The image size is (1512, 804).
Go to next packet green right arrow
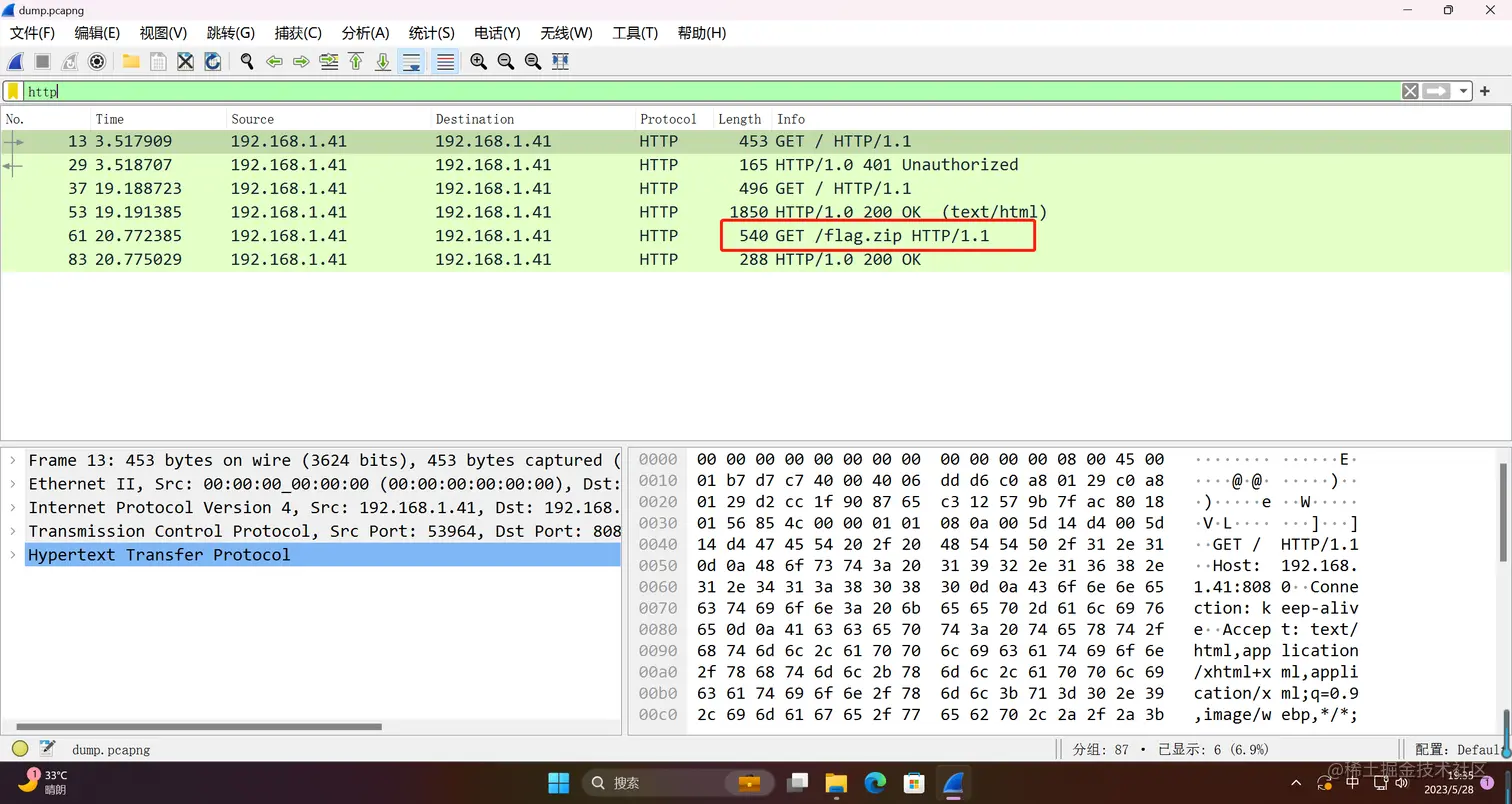[301, 62]
